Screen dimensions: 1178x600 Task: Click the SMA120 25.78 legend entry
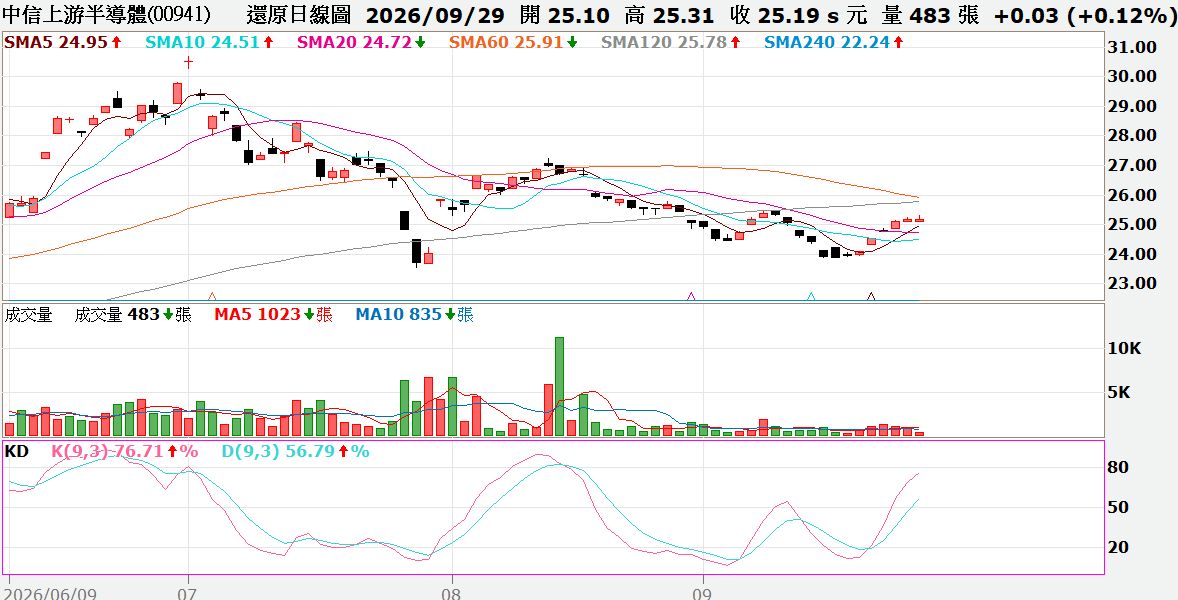point(670,43)
